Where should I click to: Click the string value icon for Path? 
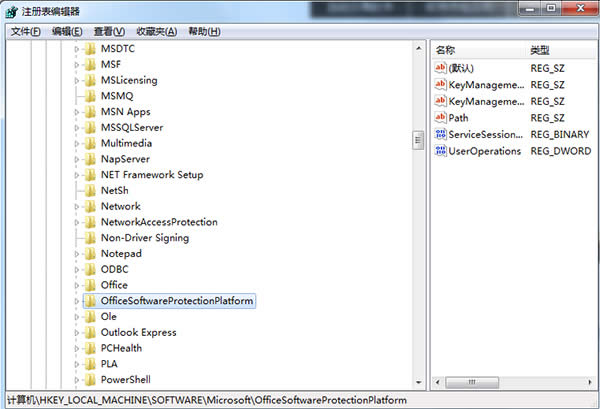(x=441, y=118)
